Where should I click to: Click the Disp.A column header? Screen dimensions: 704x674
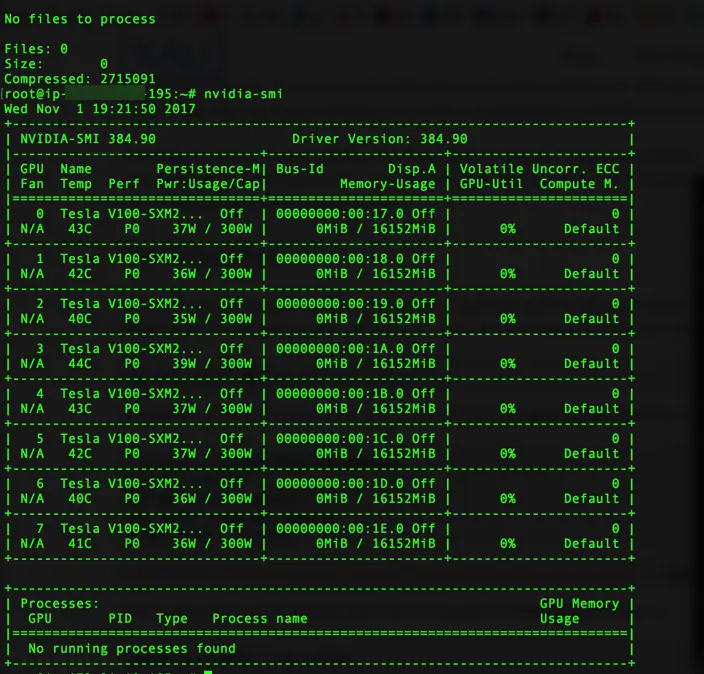(412, 169)
